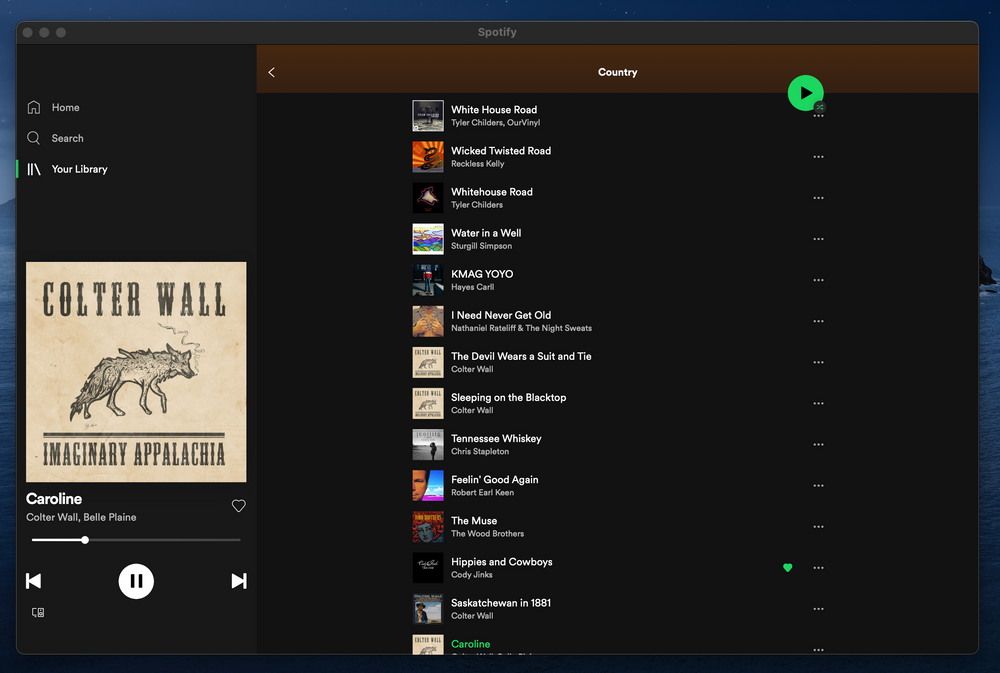Open more options for Wicked Twisted Road
The height and width of the screenshot is (673, 1000).
818,157
